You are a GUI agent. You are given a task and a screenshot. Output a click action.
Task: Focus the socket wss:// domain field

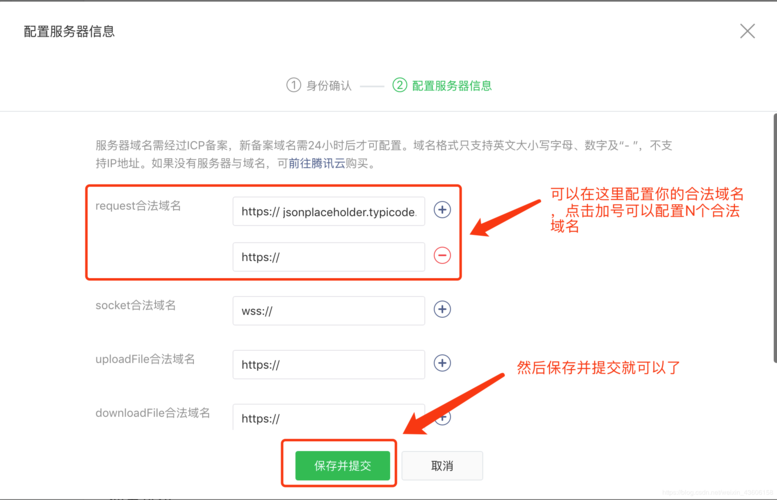click(x=329, y=311)
